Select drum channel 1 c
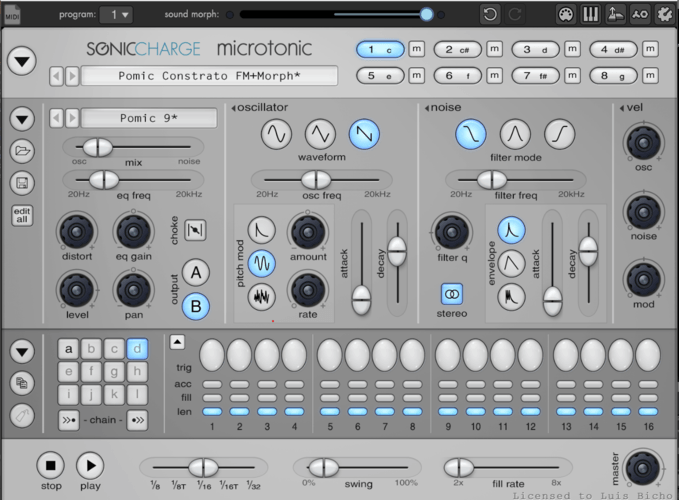Screen dimensions: 679x500 (380, 50)
